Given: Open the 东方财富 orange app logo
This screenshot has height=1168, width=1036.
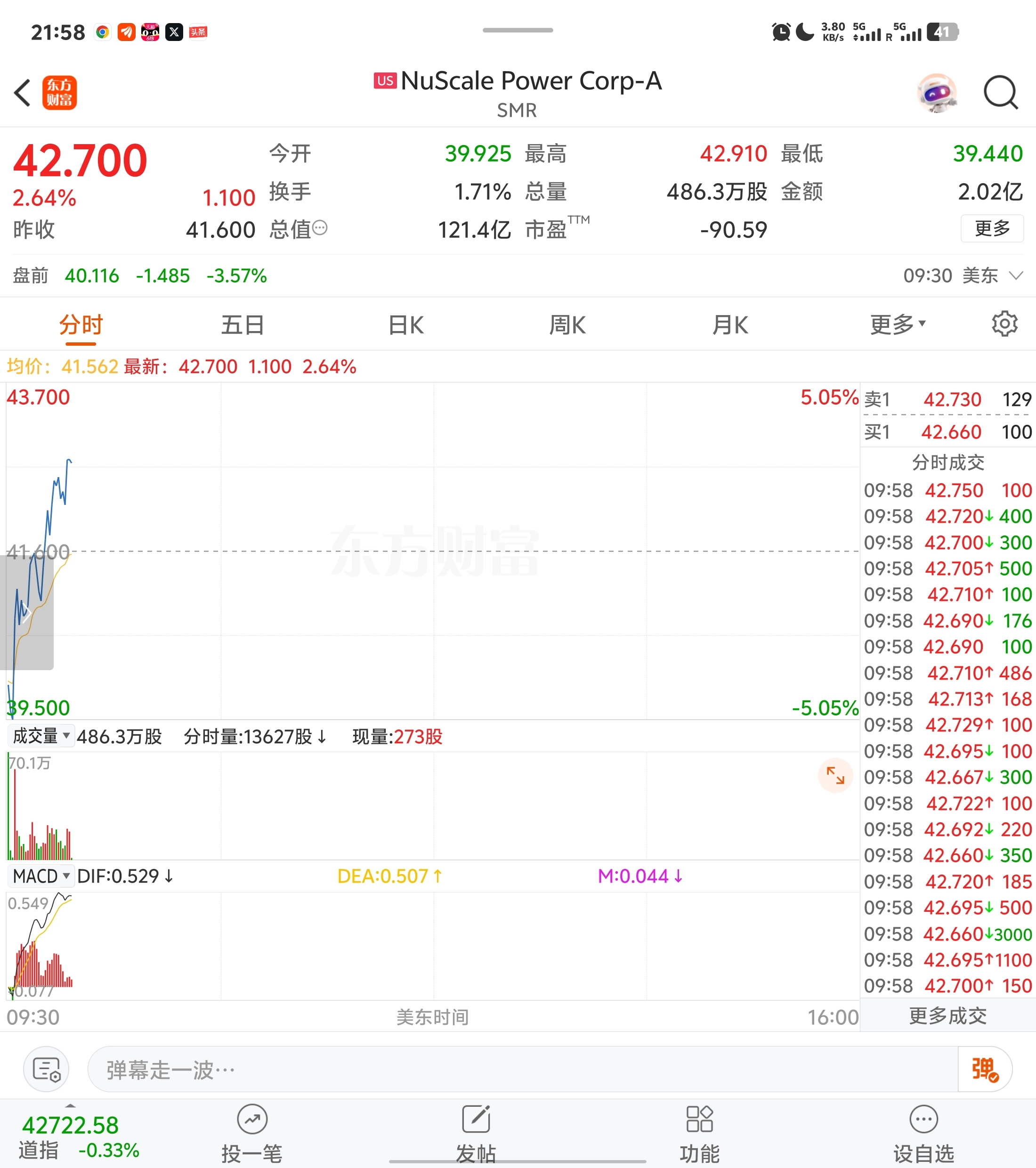Looking at the screenshot, I should (59, 93).
